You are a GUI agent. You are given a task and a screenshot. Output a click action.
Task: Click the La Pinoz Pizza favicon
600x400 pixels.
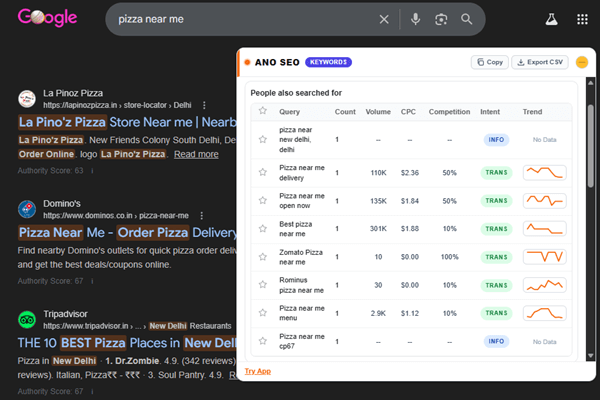27,99
